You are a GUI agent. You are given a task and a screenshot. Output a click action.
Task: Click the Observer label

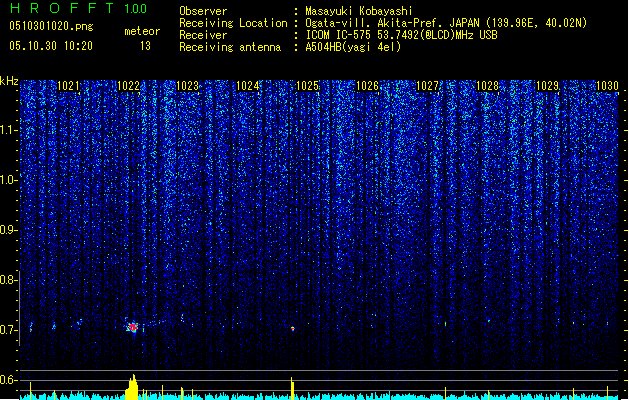coord(203,11)
